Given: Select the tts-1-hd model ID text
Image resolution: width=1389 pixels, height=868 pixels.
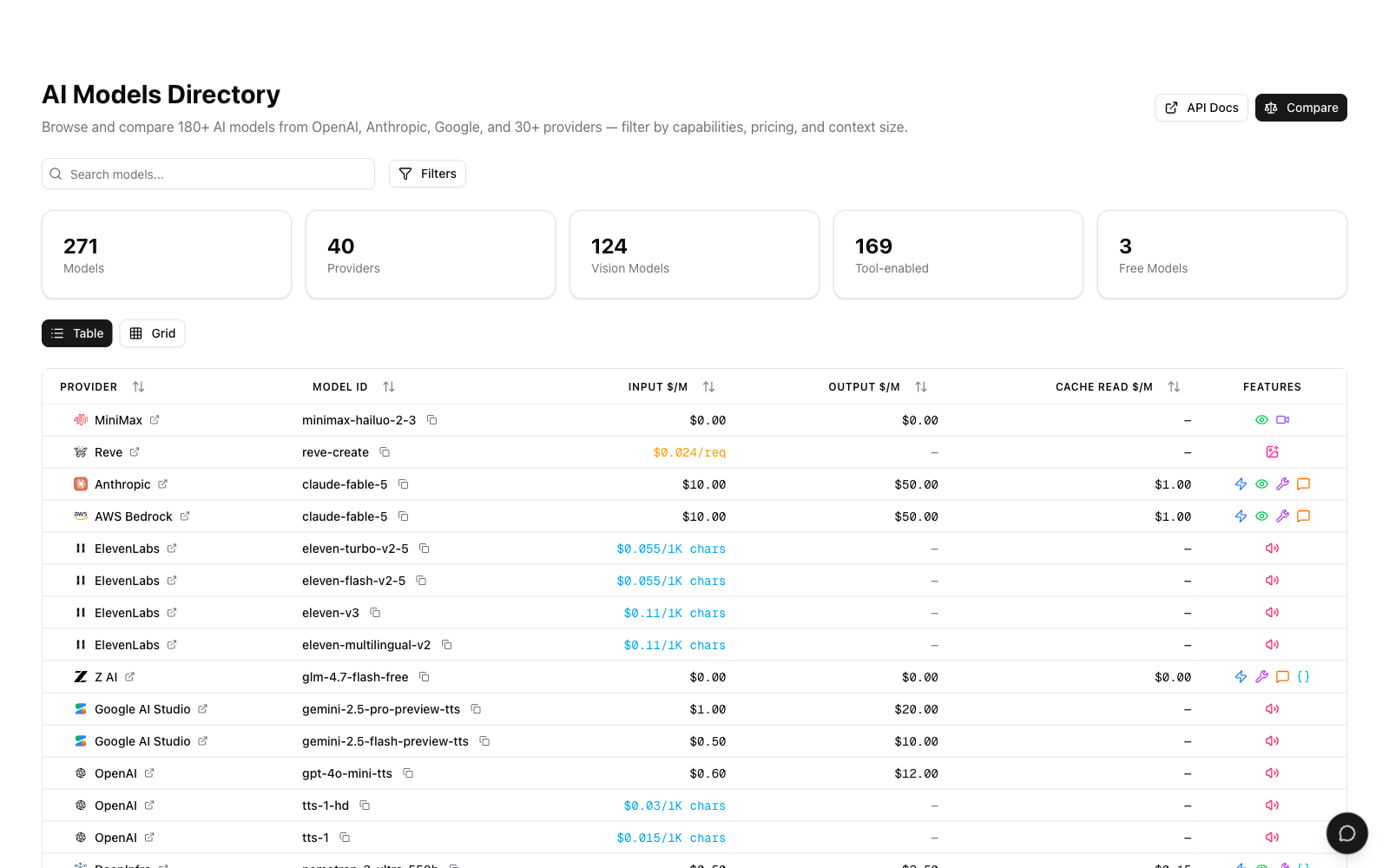Looking at the screenshot, I should pos(326,806).
